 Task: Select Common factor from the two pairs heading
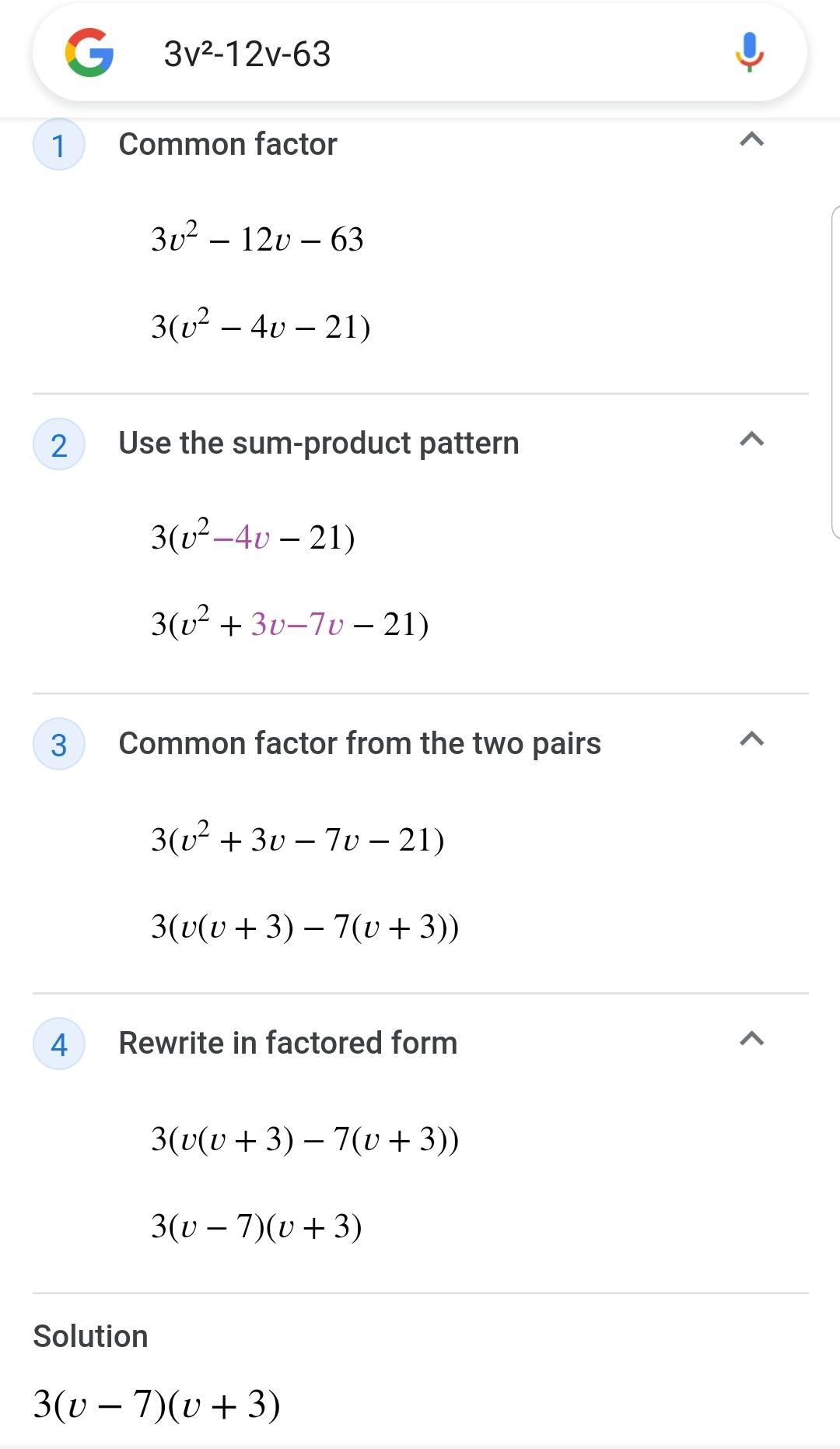[x=359, y=743]
